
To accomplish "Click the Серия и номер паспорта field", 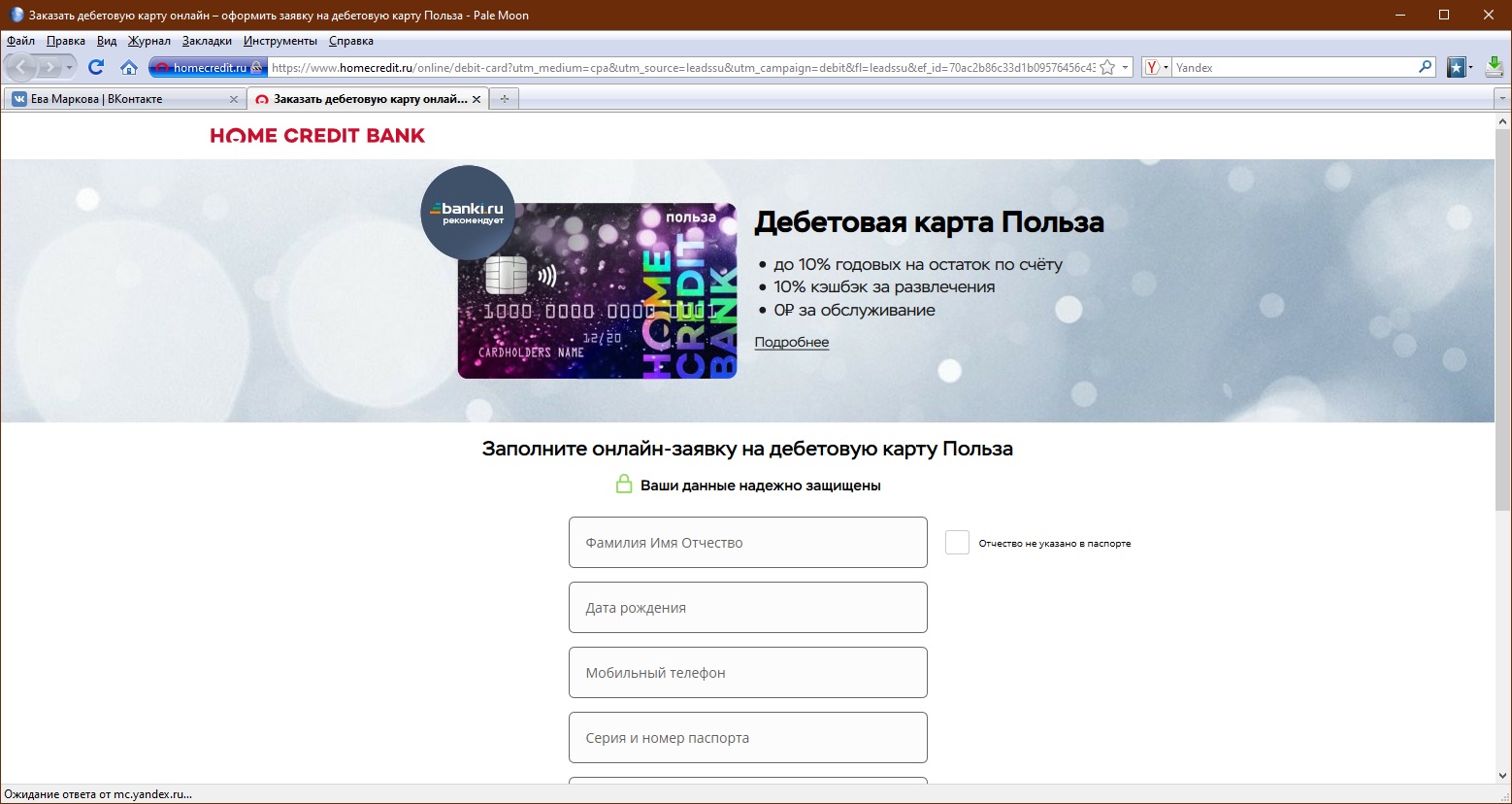I will coord(748,738).
